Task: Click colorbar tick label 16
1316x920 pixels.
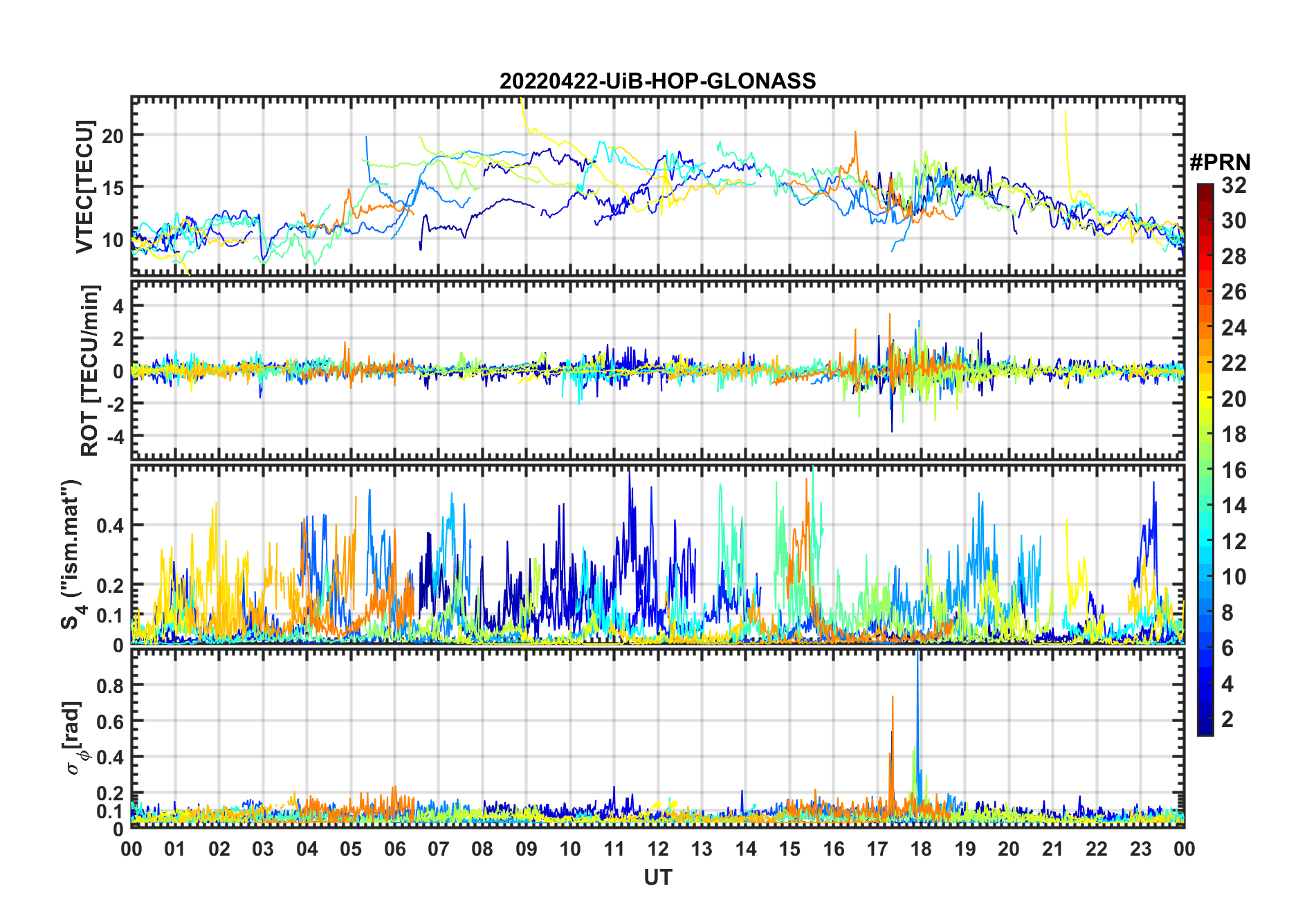Action: (1234, 470)
